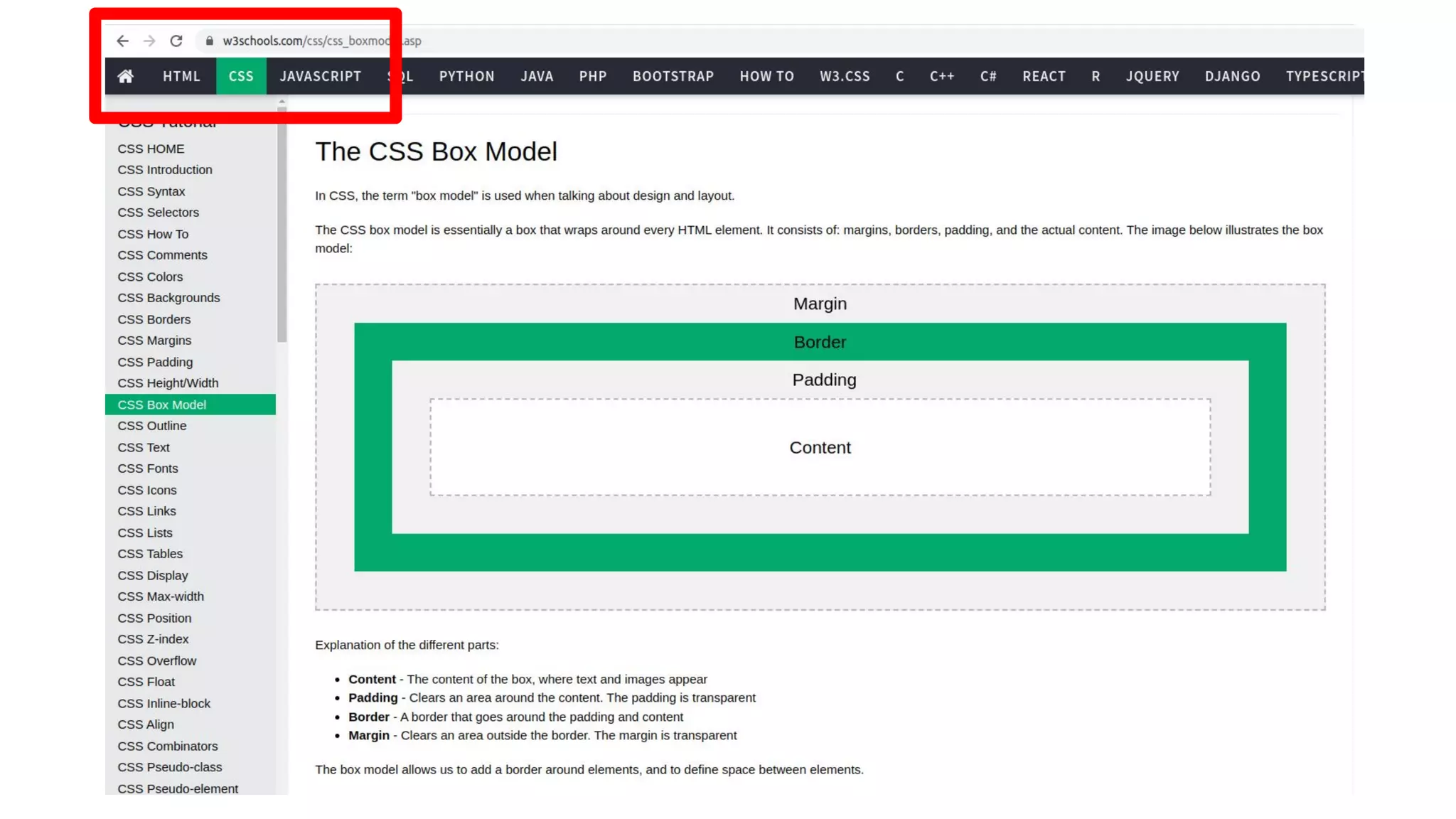Click the padlock site info icon
The height and width of the screenshot is (819, 1456).
click(209, 41)
